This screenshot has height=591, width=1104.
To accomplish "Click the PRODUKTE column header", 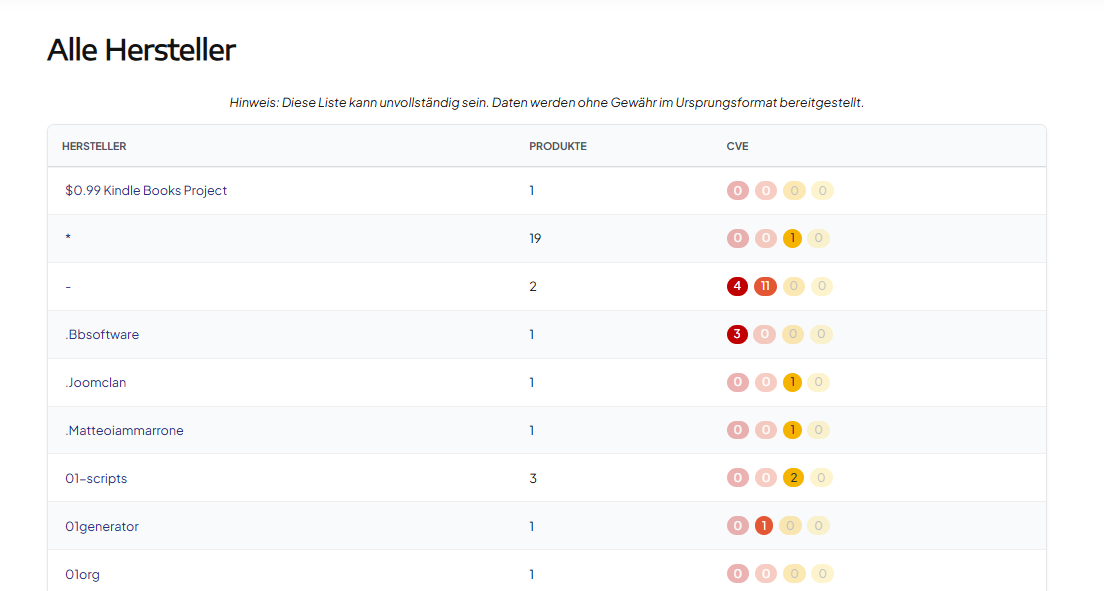I will click(x=558, y=146).
